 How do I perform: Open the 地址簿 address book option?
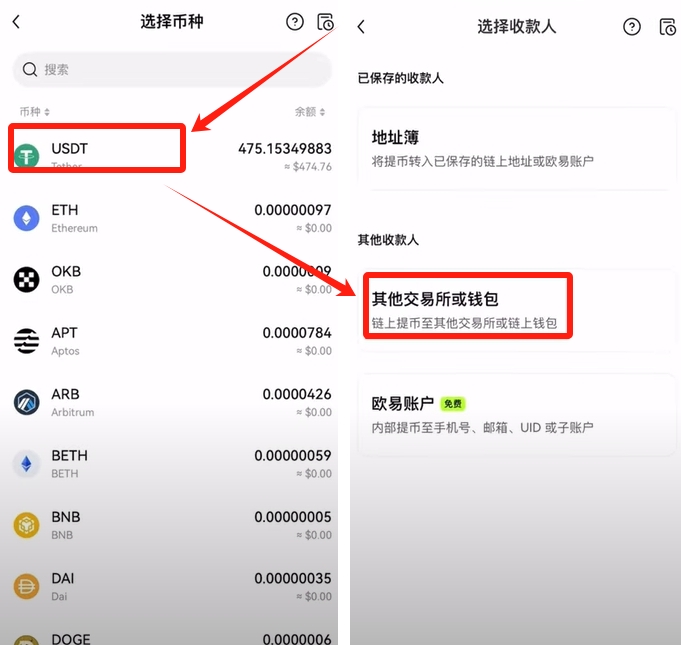[x=516, y=149]
